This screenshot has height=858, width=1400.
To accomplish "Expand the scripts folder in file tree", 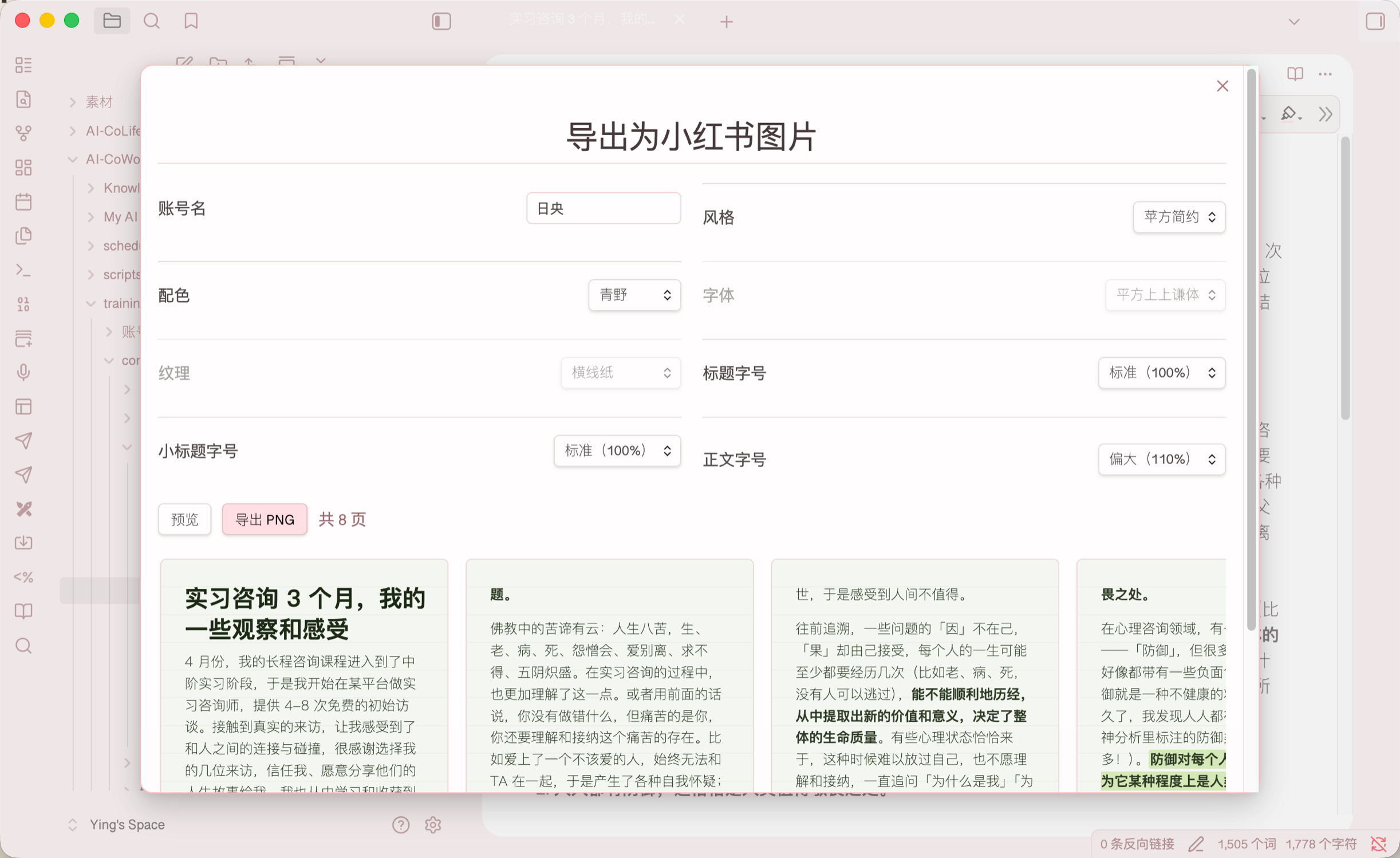I will point(90,275).
